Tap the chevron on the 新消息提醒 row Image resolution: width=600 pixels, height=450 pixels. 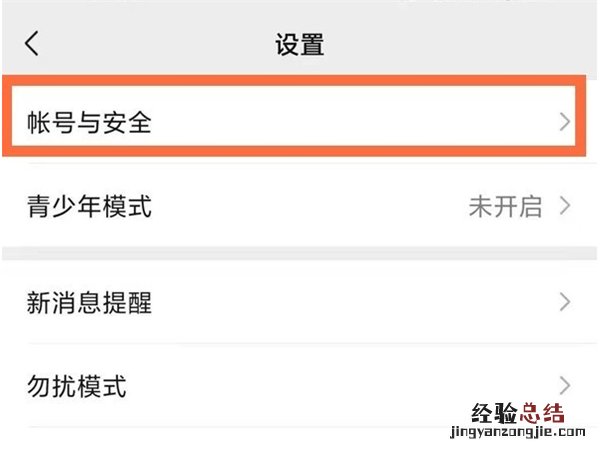565,302
